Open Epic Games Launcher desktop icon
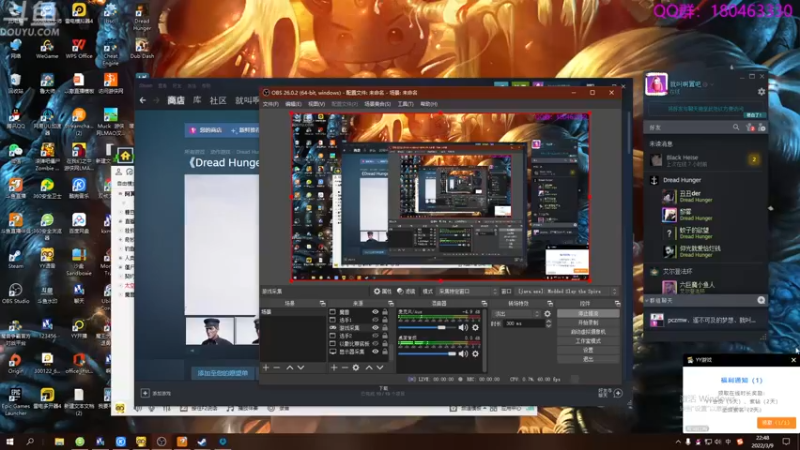This screenshot has height=450, width=800. pos(15,401)
